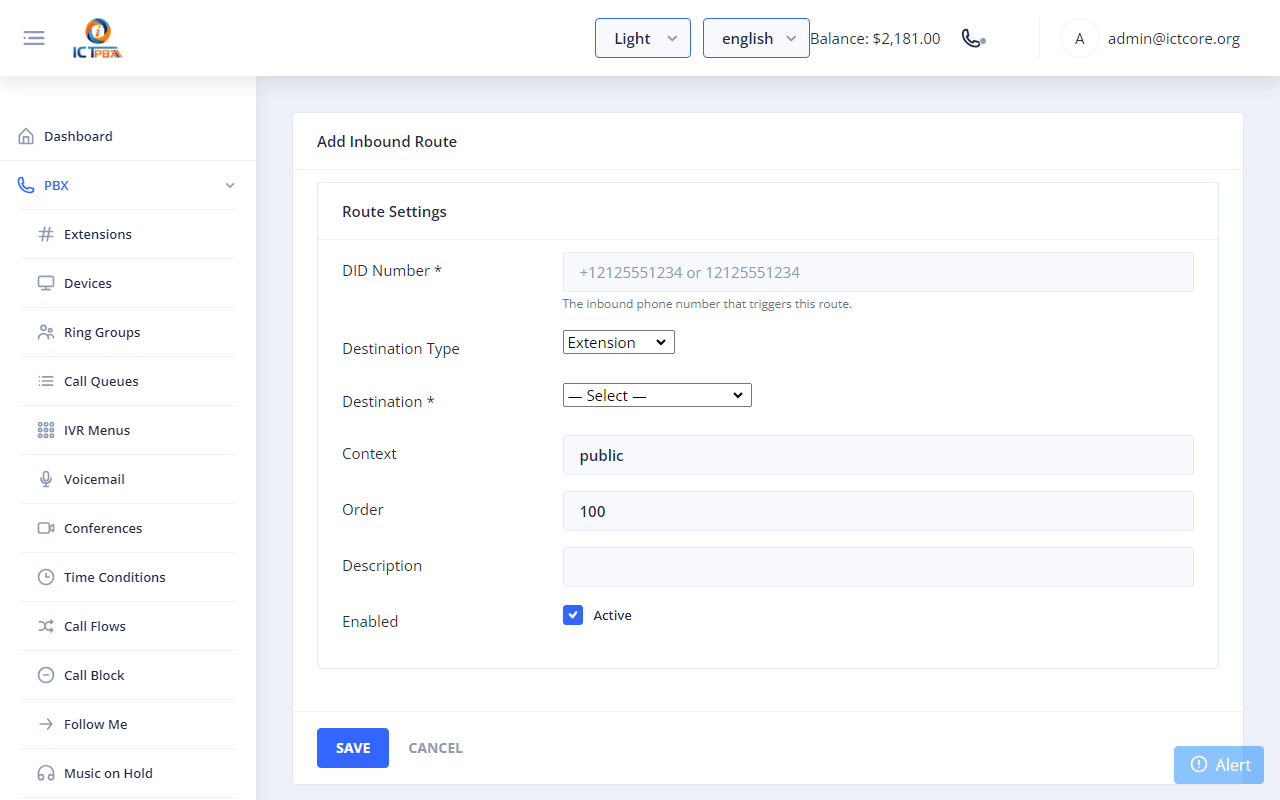
Task: Open Call Flows in sidebar
Action: point(128,626)
